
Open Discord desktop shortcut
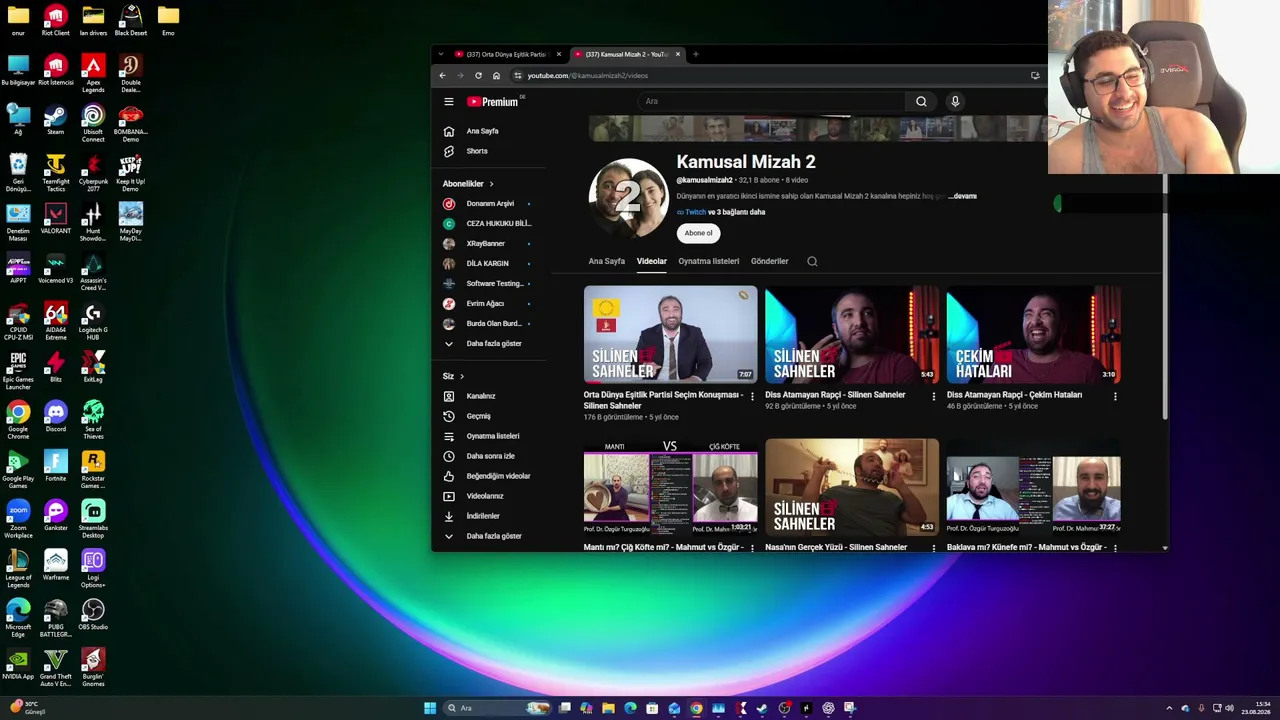click(x=55, y=417)
